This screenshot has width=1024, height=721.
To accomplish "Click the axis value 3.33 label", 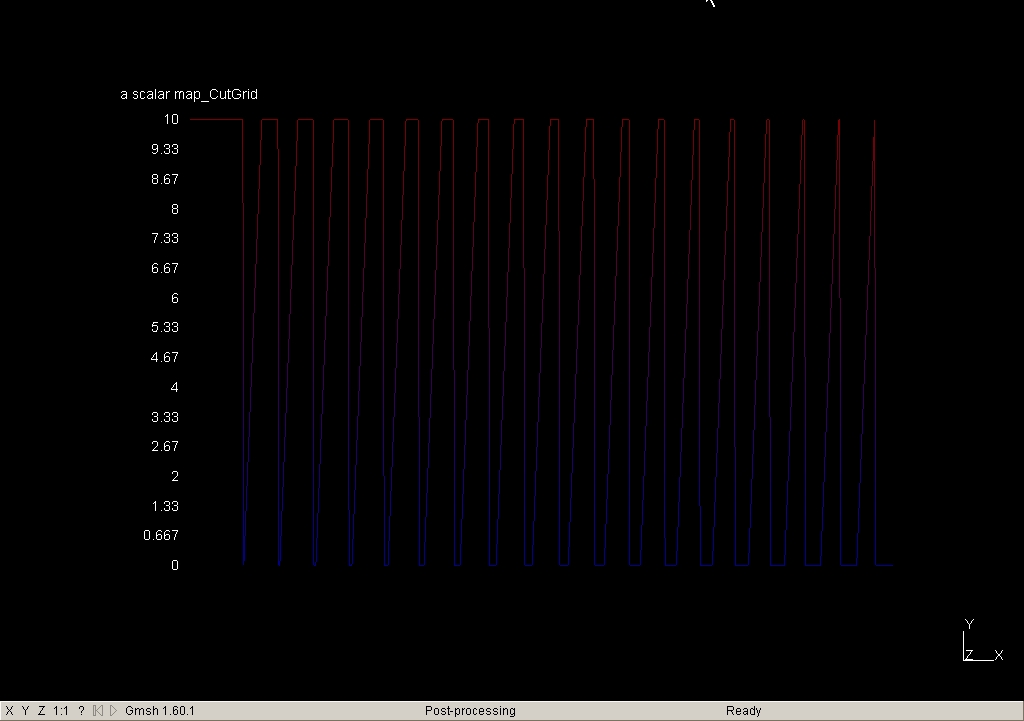I will pos(165,417).
